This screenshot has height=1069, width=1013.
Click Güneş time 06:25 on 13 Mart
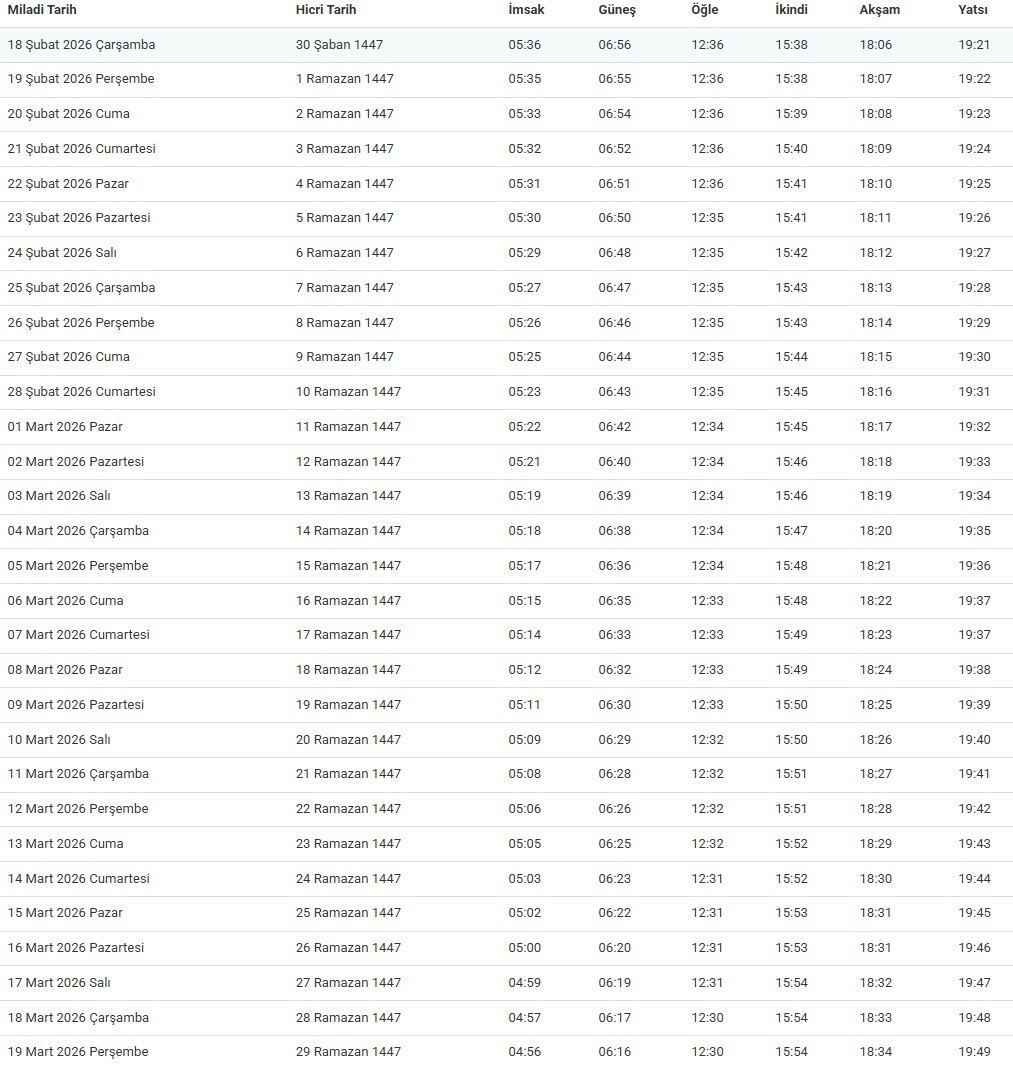point(615,844)
